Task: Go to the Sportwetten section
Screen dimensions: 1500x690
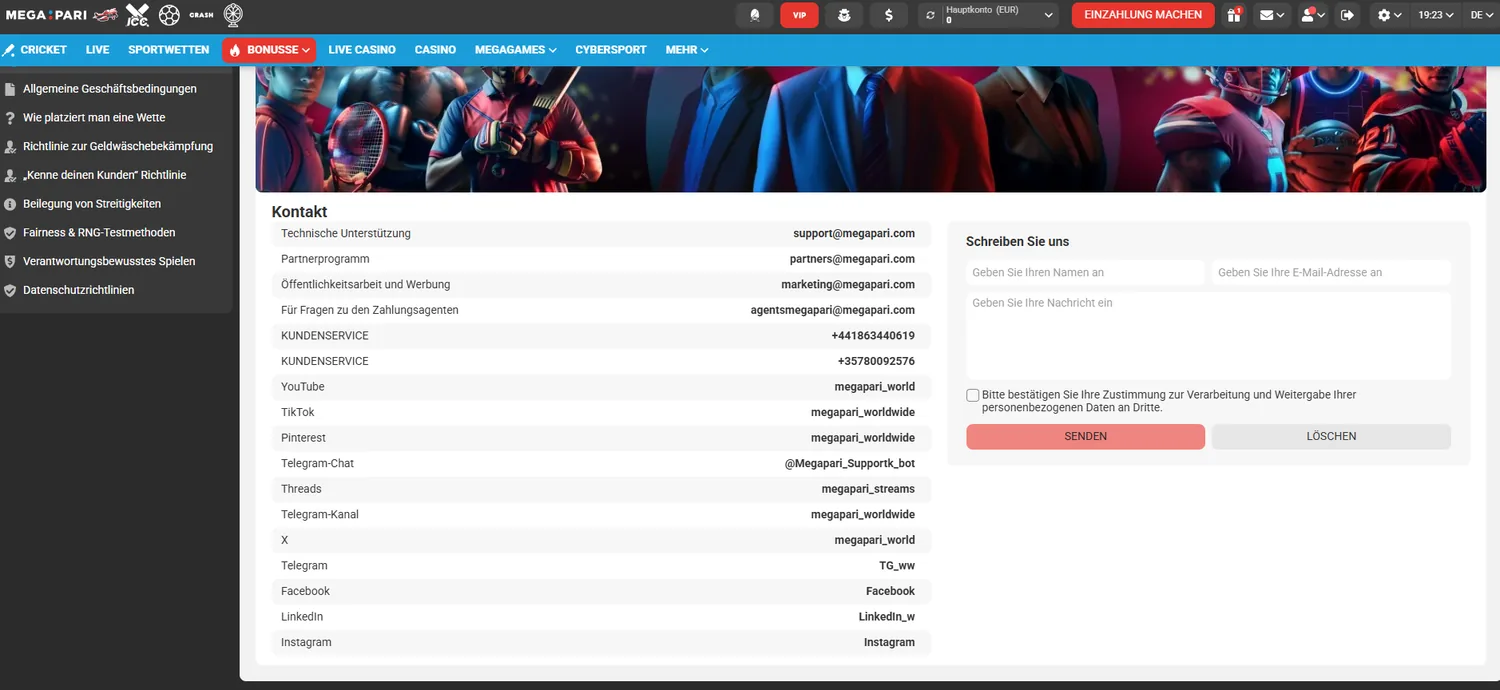Action: [169, 50]
